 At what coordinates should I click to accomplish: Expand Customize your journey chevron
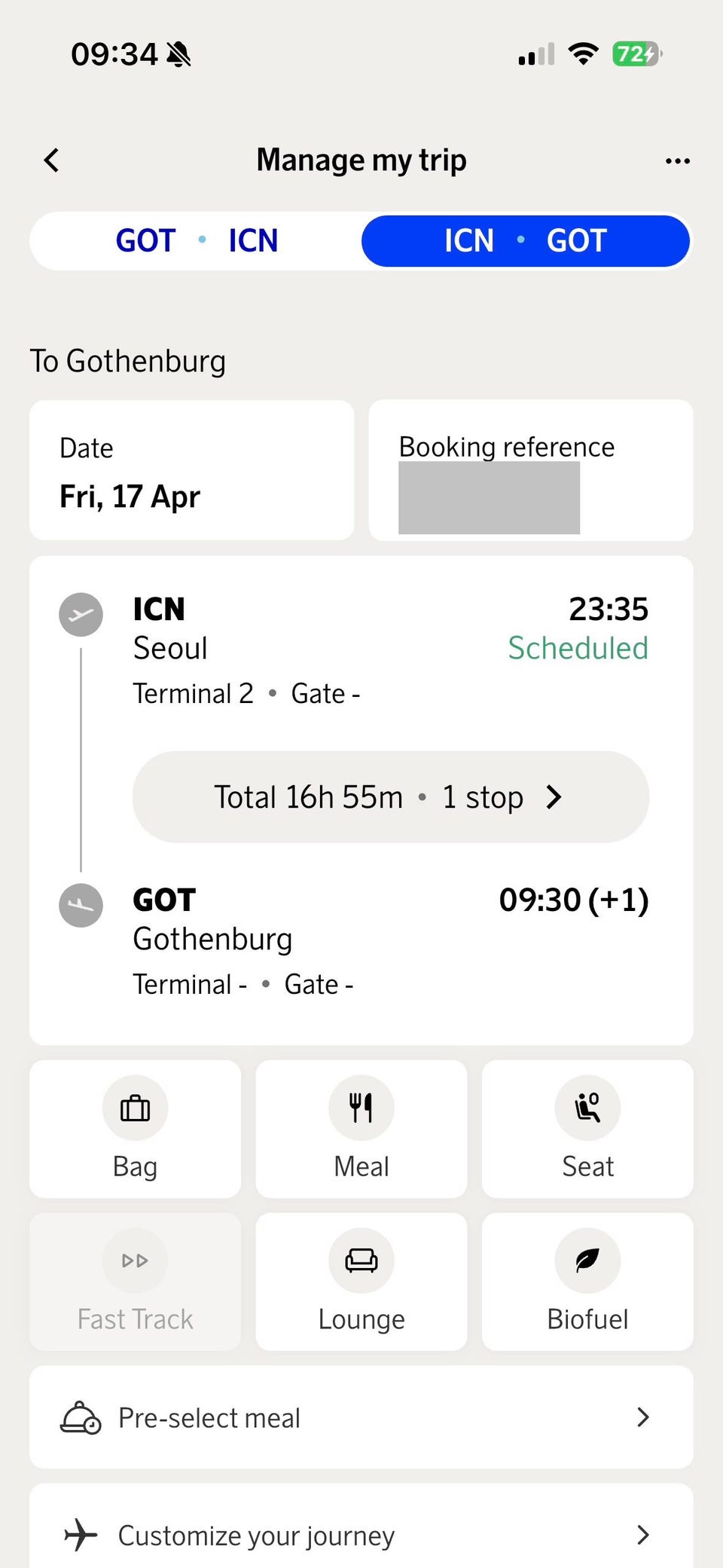click(642, 1535)
